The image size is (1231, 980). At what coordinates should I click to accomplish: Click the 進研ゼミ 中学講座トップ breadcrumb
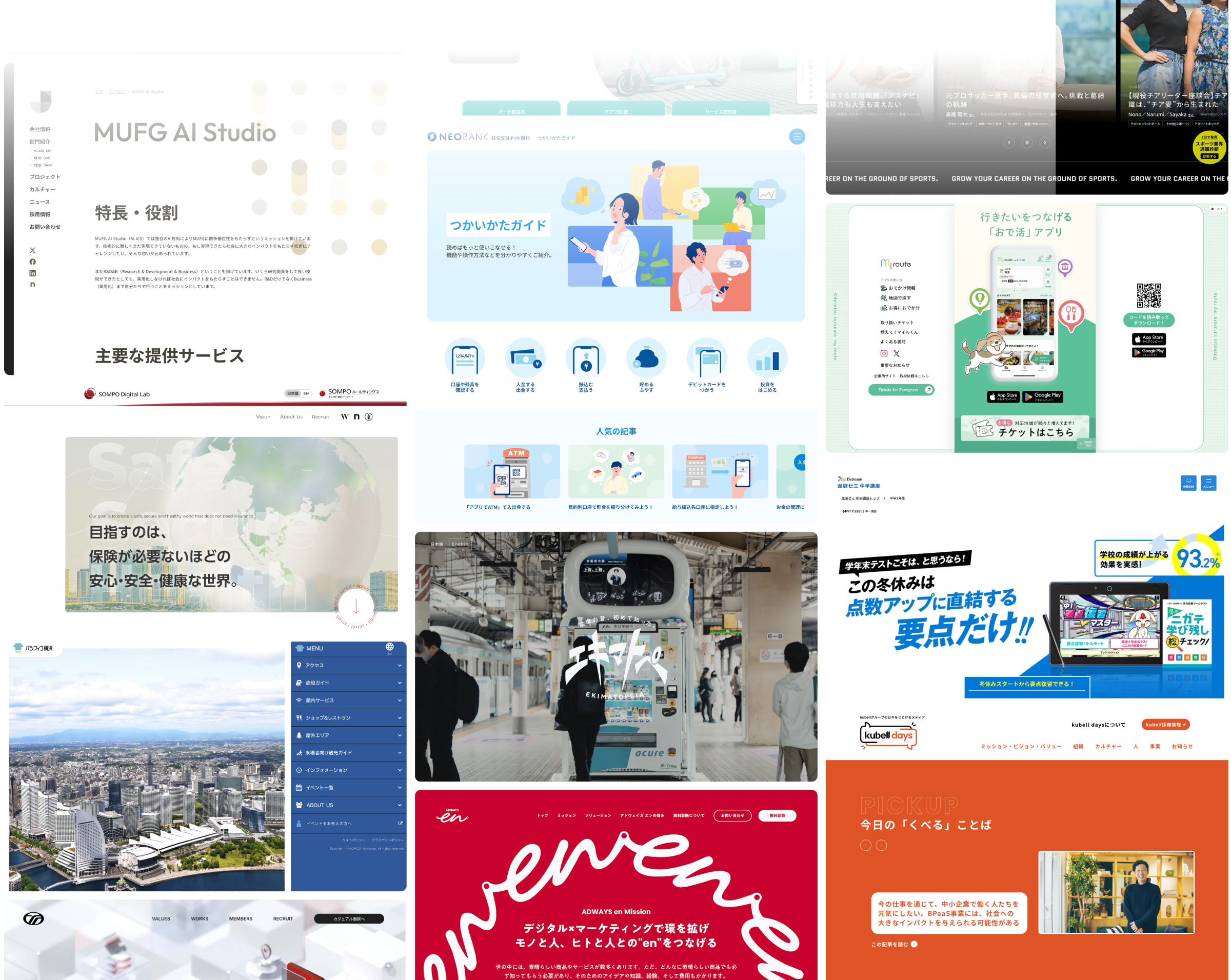coord(860,498)
